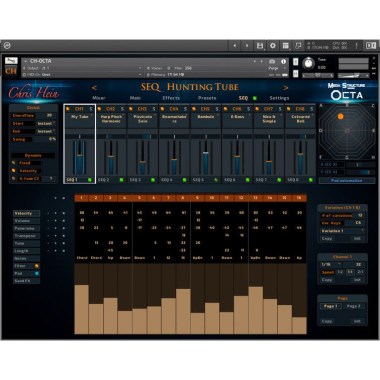The image size is (380, 380).
Task: Switch to the Mixer tab
Action: [x=99, y=98]
